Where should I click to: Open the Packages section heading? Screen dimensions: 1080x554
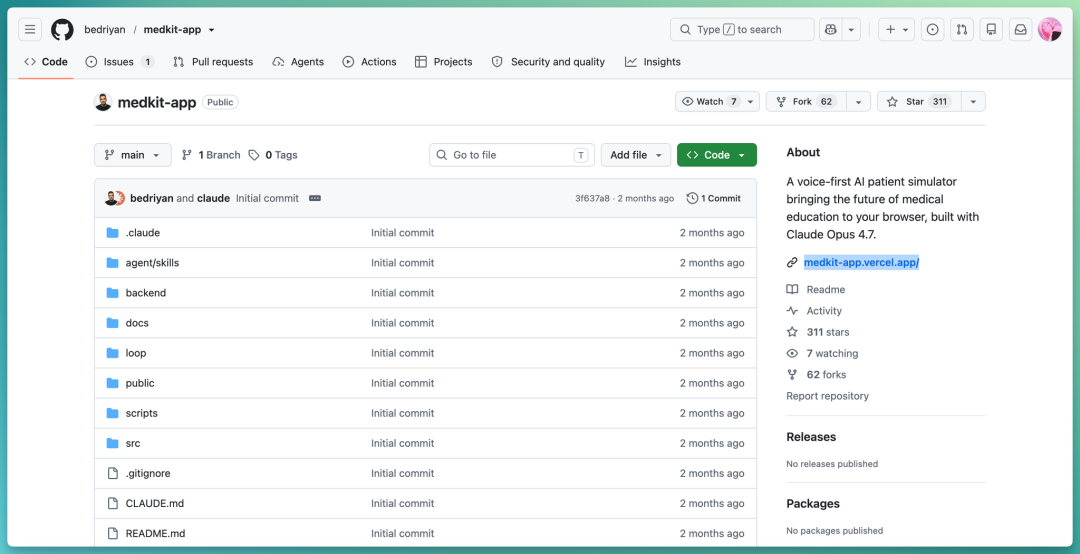[x=813, y=504]
